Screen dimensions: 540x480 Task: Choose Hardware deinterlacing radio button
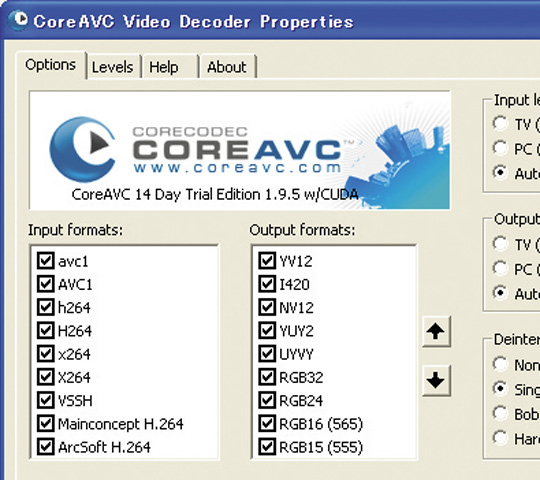tap(500, 438)
